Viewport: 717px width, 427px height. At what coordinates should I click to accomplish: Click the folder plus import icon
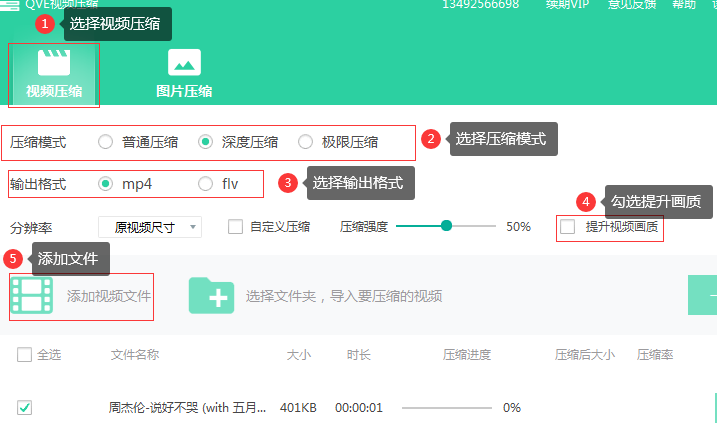[x=211, y=296]
